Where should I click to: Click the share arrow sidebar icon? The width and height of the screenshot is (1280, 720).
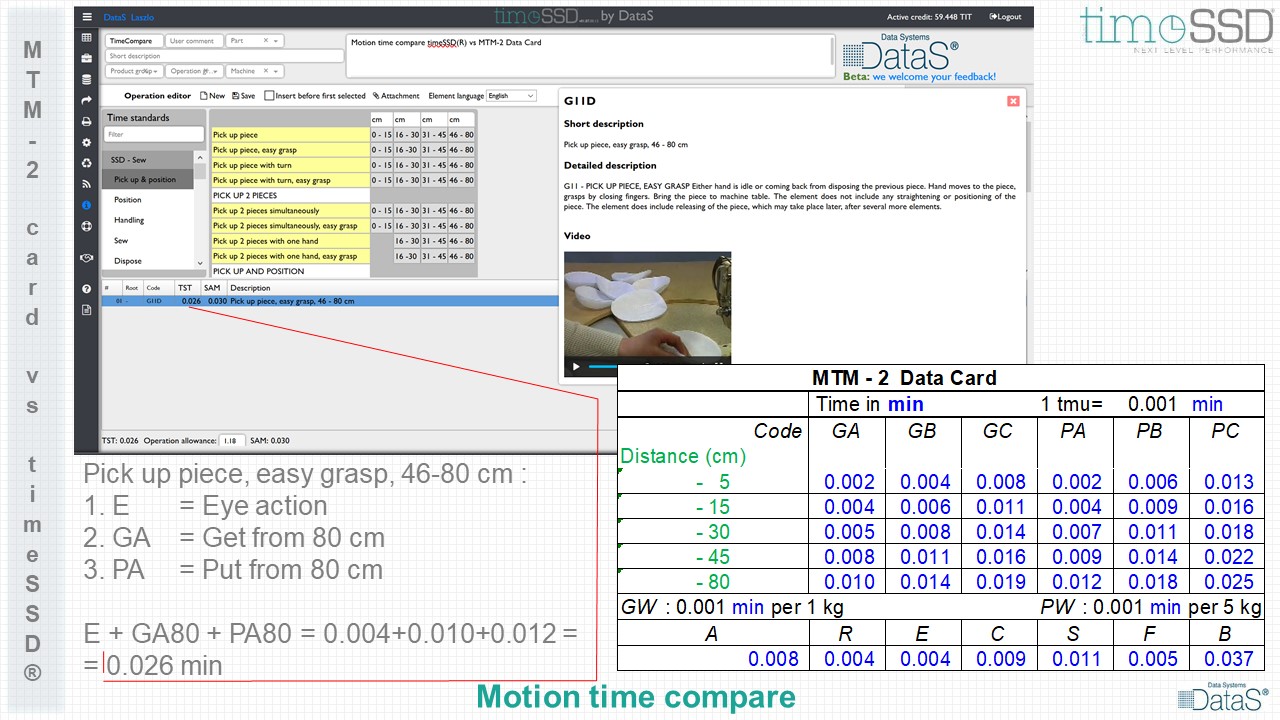point(87,100)
